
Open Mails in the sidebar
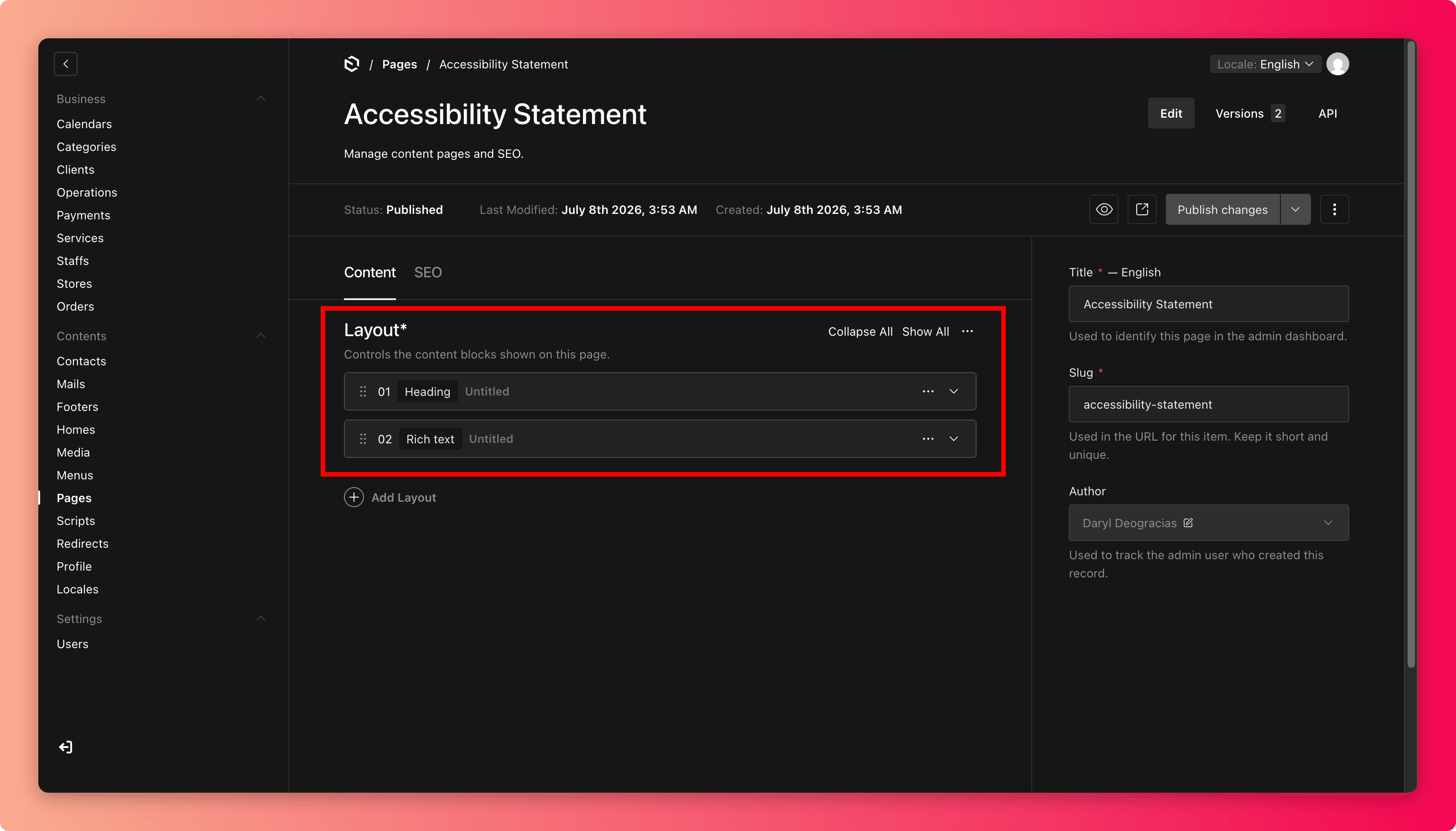tap(71, 384)
